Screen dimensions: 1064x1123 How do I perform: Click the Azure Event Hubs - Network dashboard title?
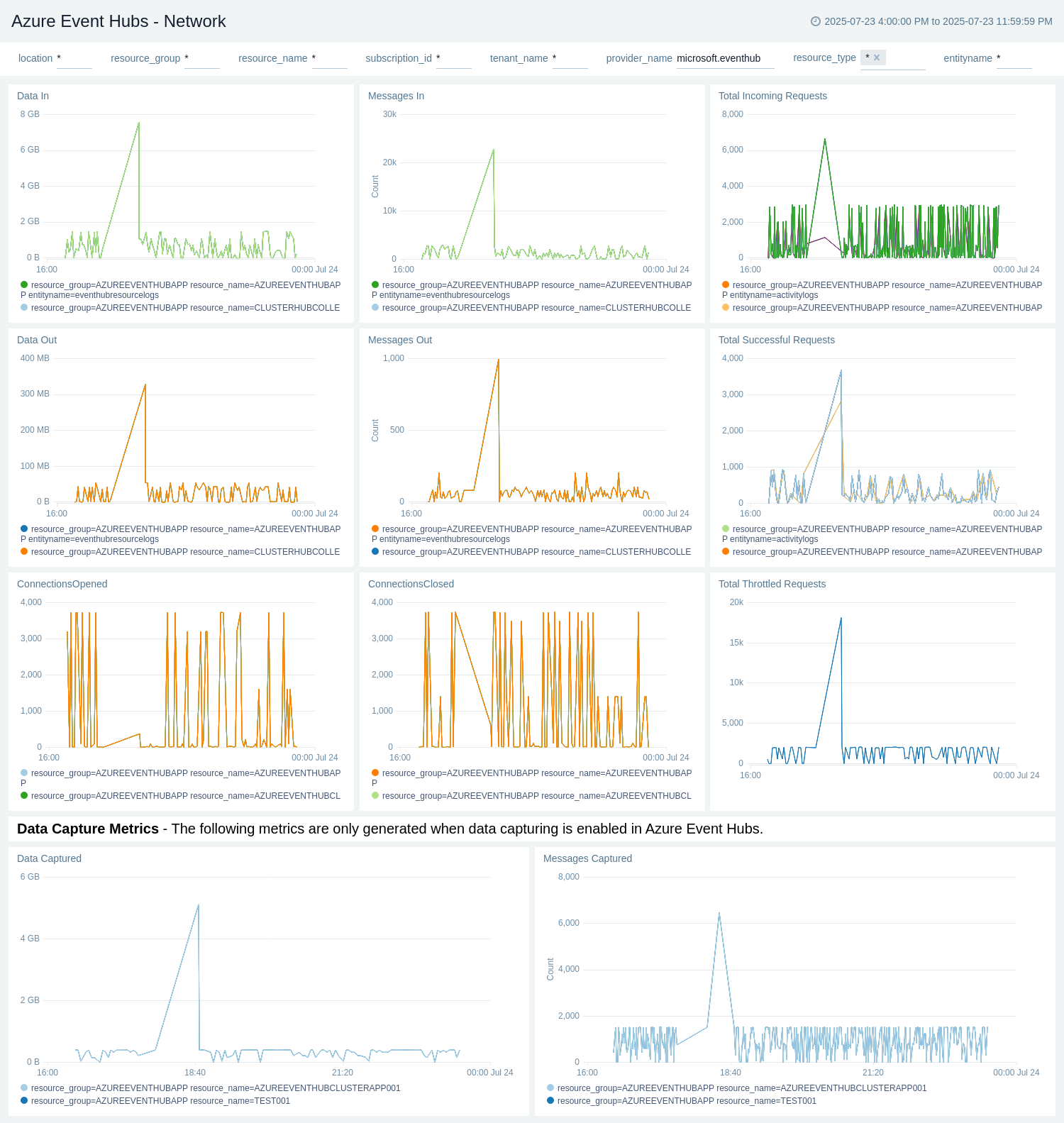tap(118, 21)
